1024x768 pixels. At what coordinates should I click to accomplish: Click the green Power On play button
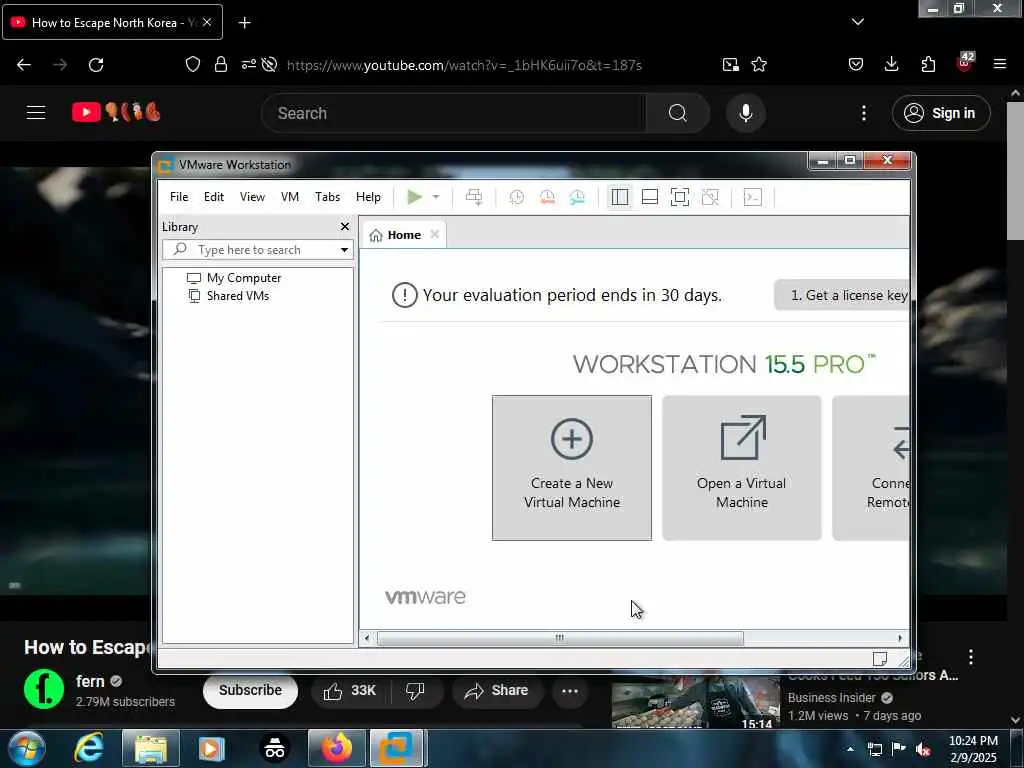click(414, 197)
